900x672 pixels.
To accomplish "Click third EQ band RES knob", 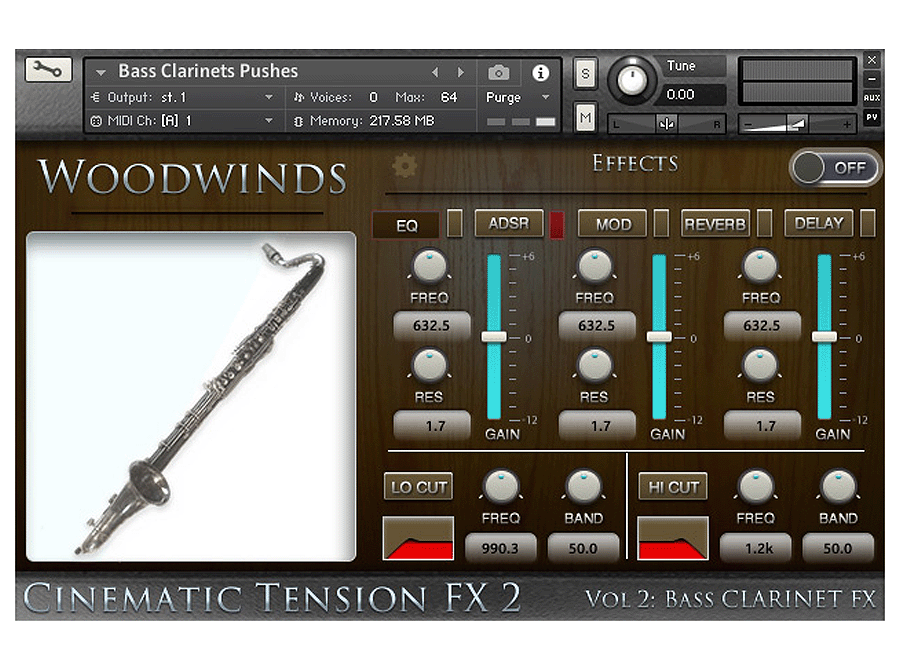I will click(x=759, y=366).
